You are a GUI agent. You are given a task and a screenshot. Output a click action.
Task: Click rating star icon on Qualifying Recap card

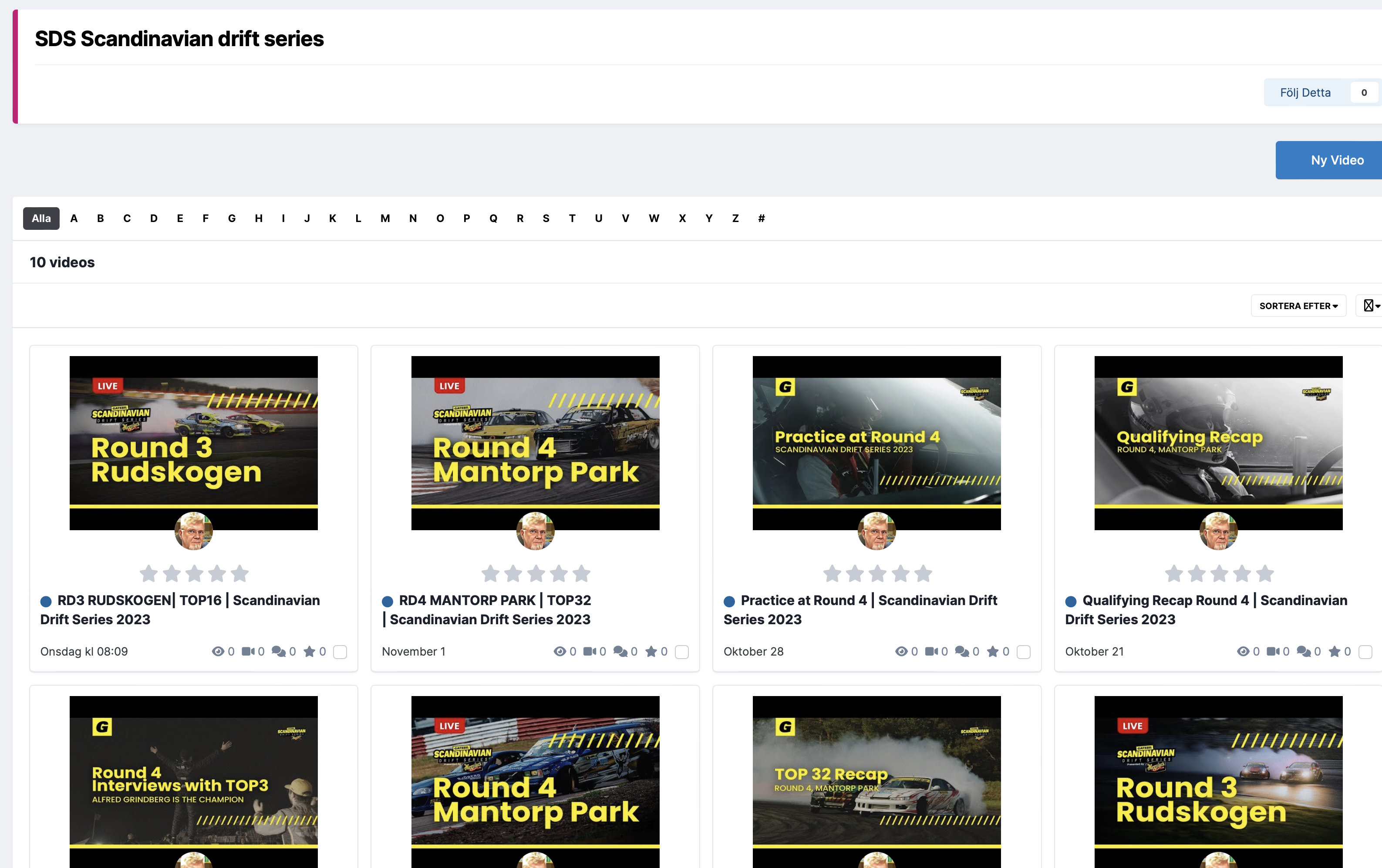[1335, 651]
